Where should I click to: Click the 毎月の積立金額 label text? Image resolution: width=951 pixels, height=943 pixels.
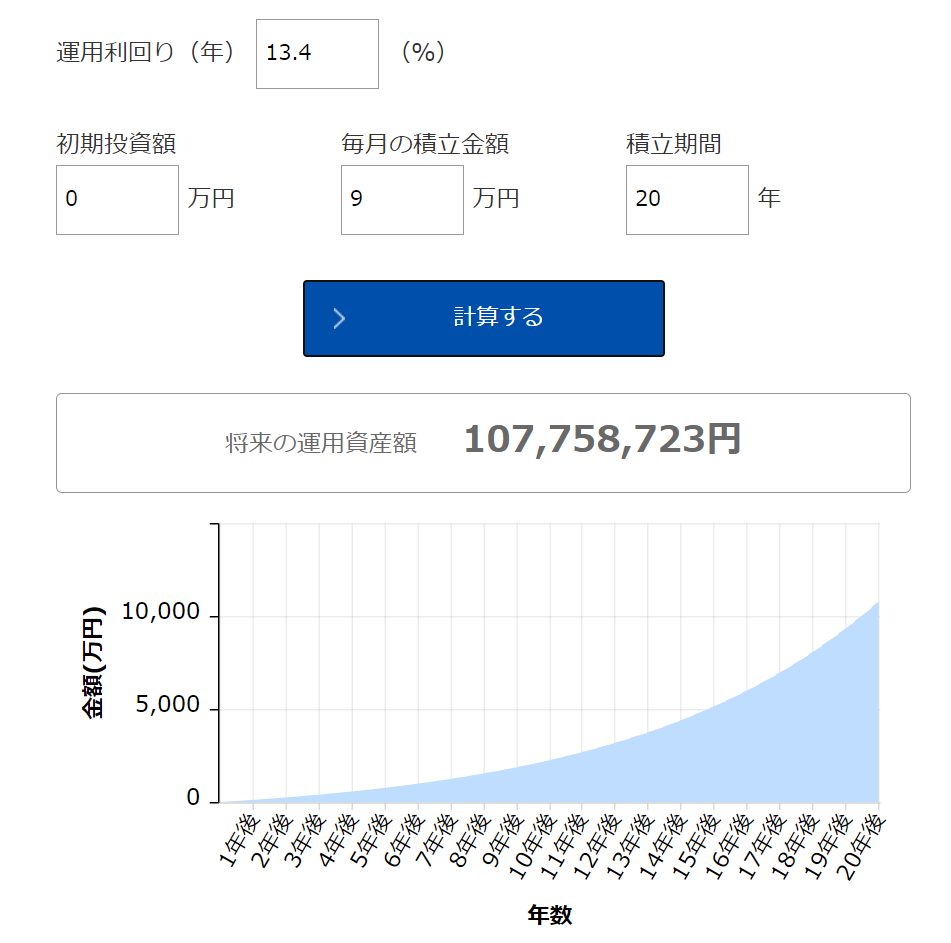click(425, 144)
